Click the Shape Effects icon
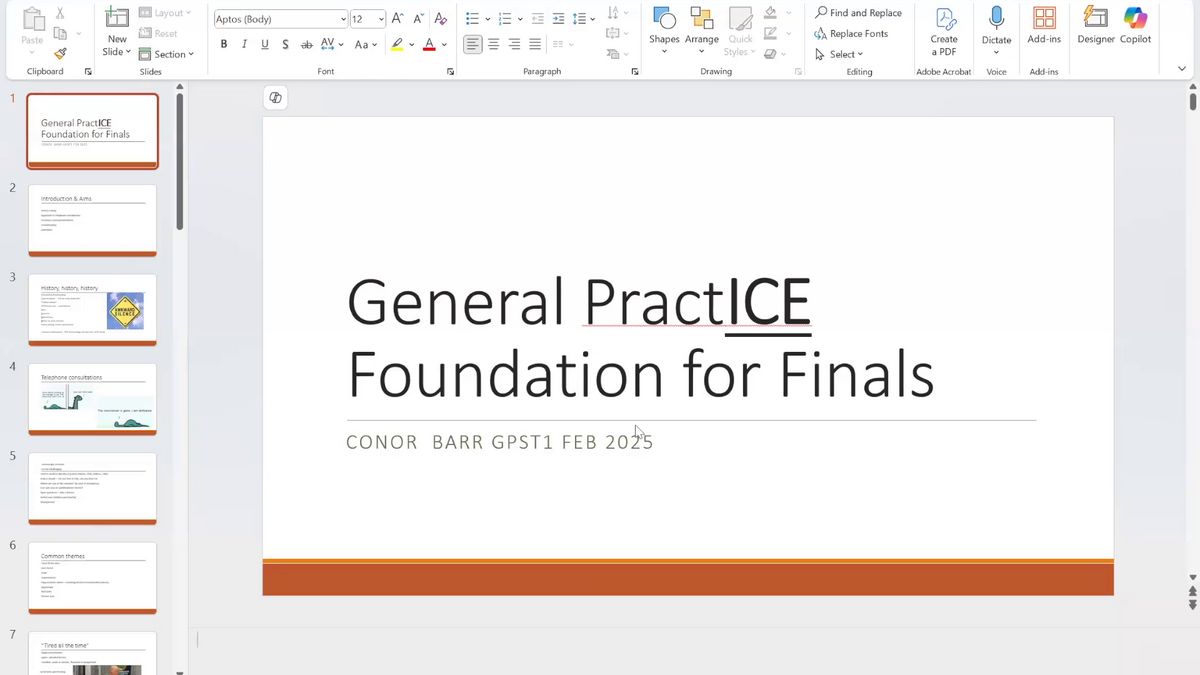Viewport: 1200px width, 675px height. coord(769,54)
